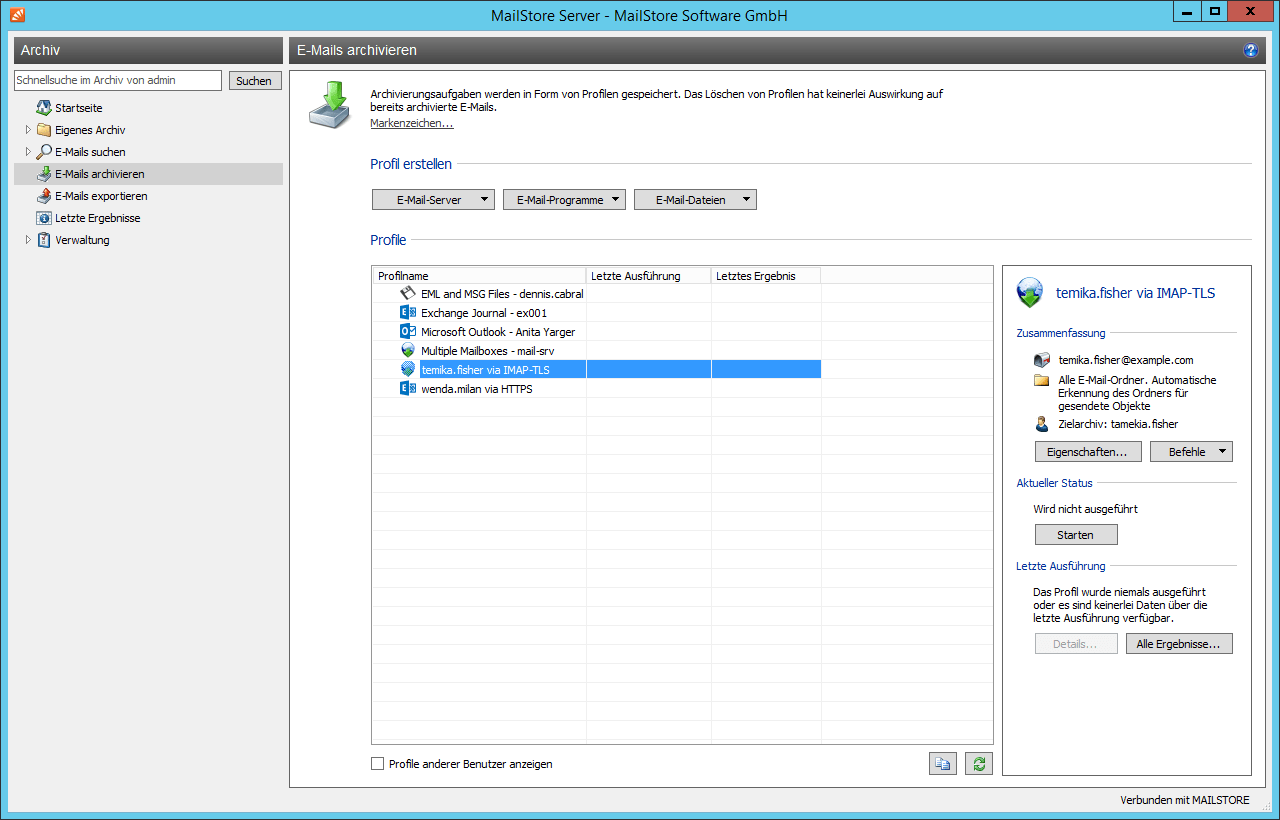Expand the Eigenes Archiv tree node
Image resolution: width=1280 pixels, height=820 pixels.
point(28,130)
